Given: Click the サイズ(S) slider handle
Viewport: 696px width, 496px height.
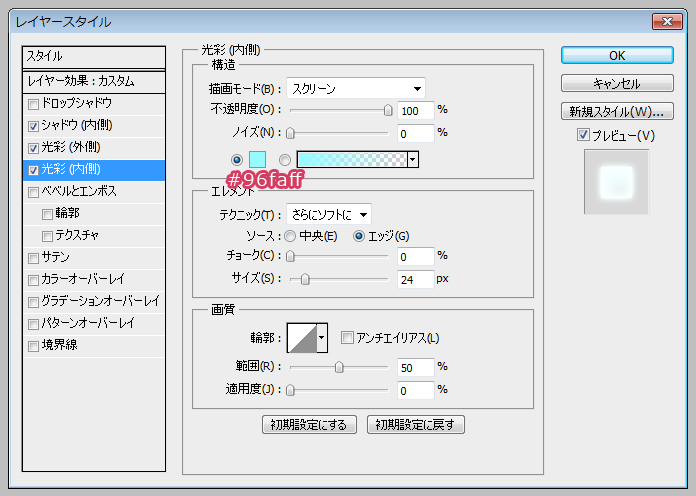Looking at the screenshot, I should pos(305,279).
